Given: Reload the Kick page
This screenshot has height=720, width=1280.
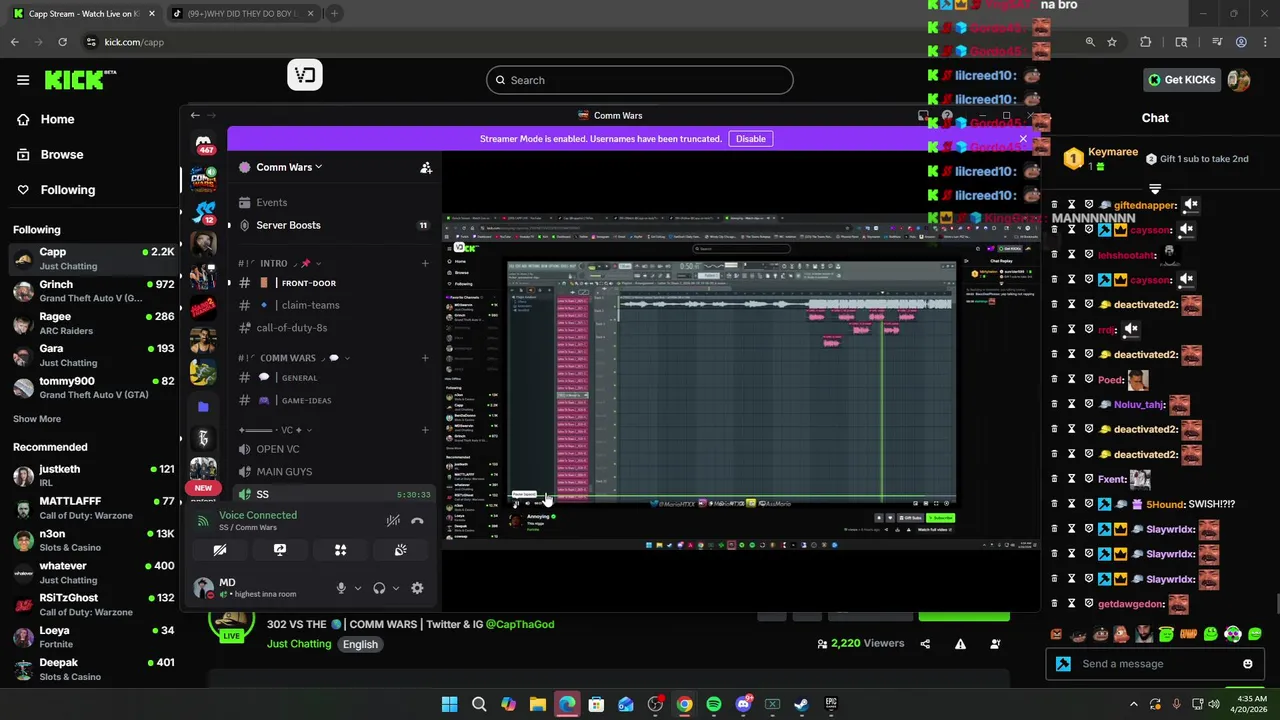Looking at the screenshot, I should pyautogui.click(x=62, y=42).
